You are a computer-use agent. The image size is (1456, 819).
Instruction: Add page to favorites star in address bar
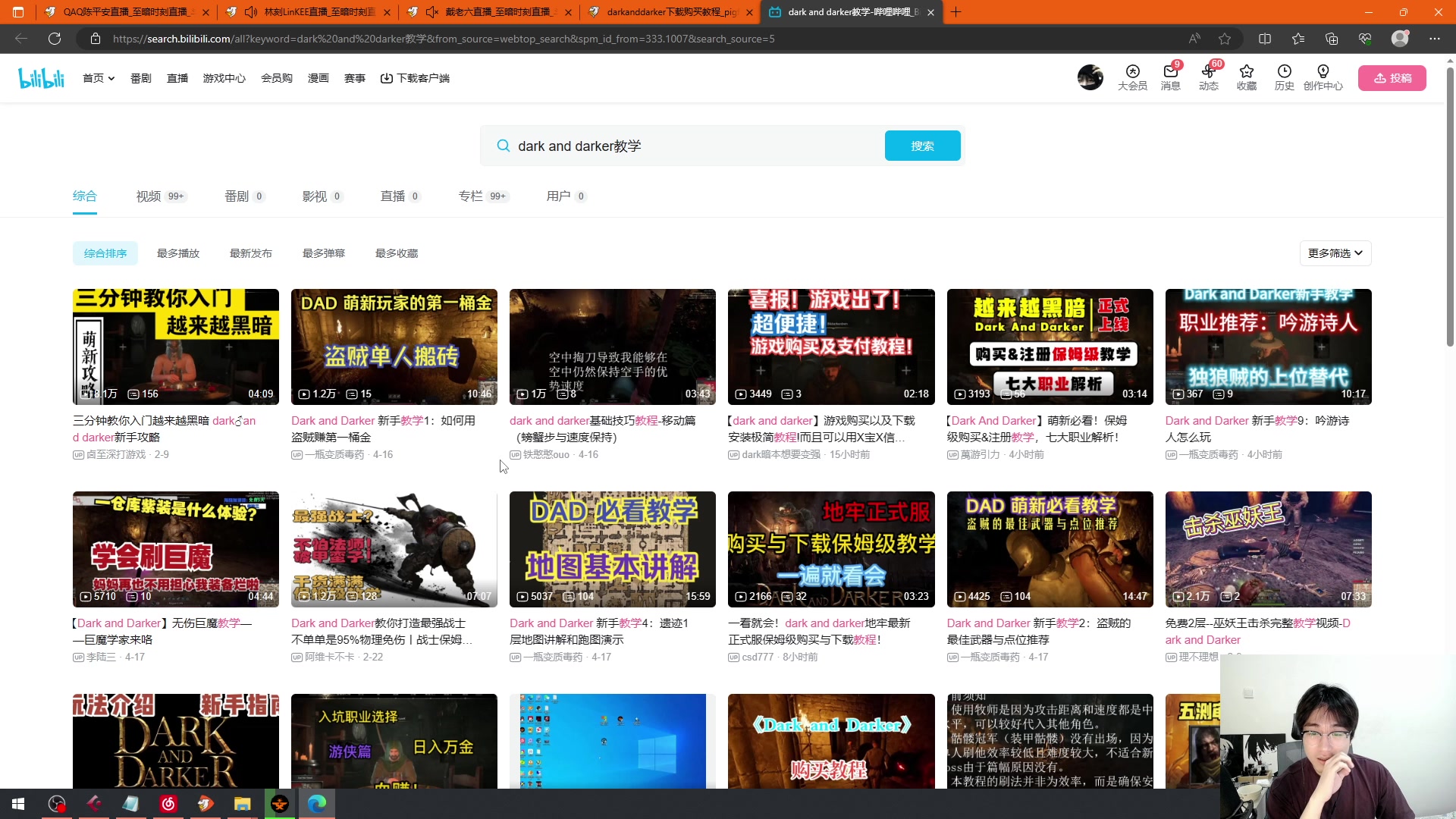pos(1225,39)
